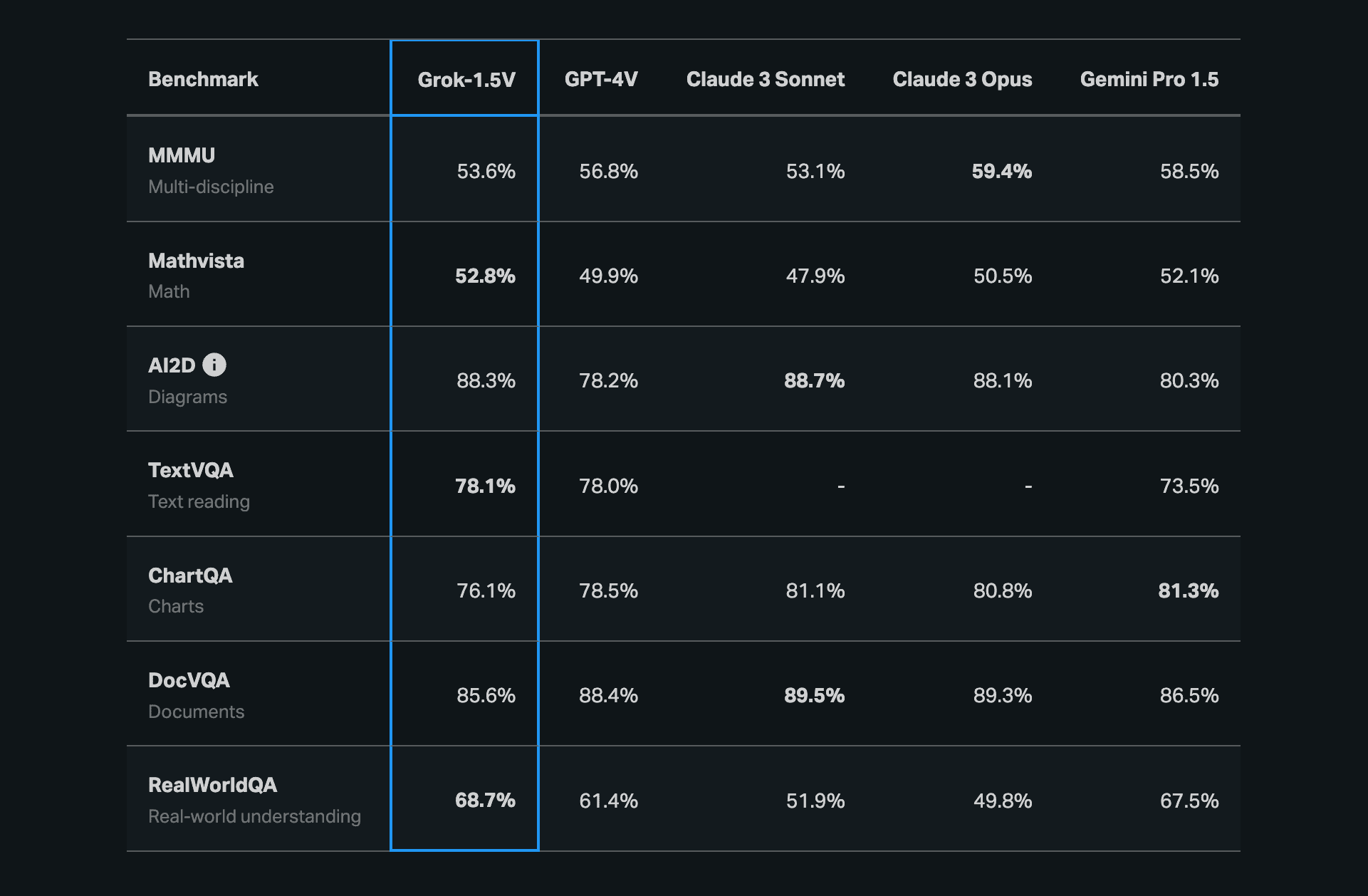
Task: Click the DocVQA row label
Action: tap(189, 680)
